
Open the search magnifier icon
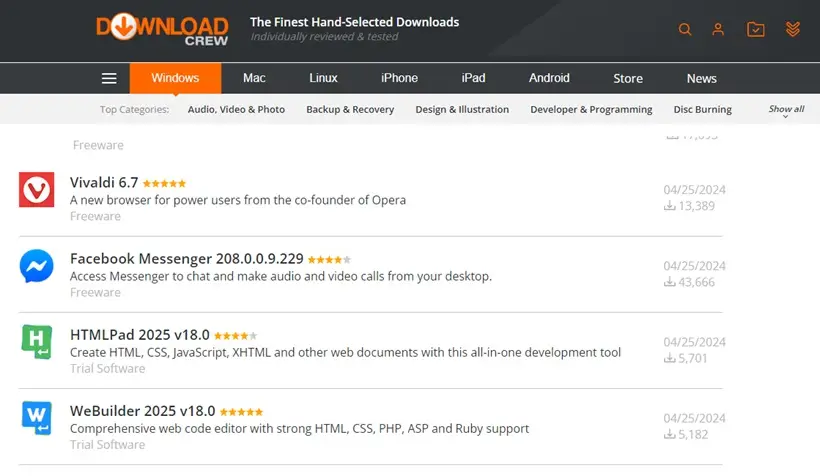tap(685, 29)
